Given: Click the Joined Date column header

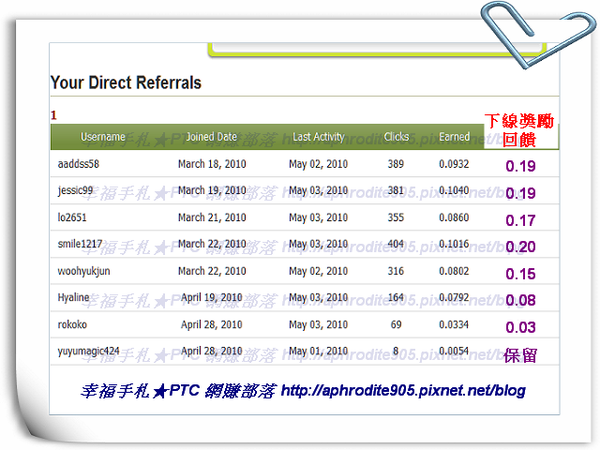Looking at the screenshot, I should (211, 137).
